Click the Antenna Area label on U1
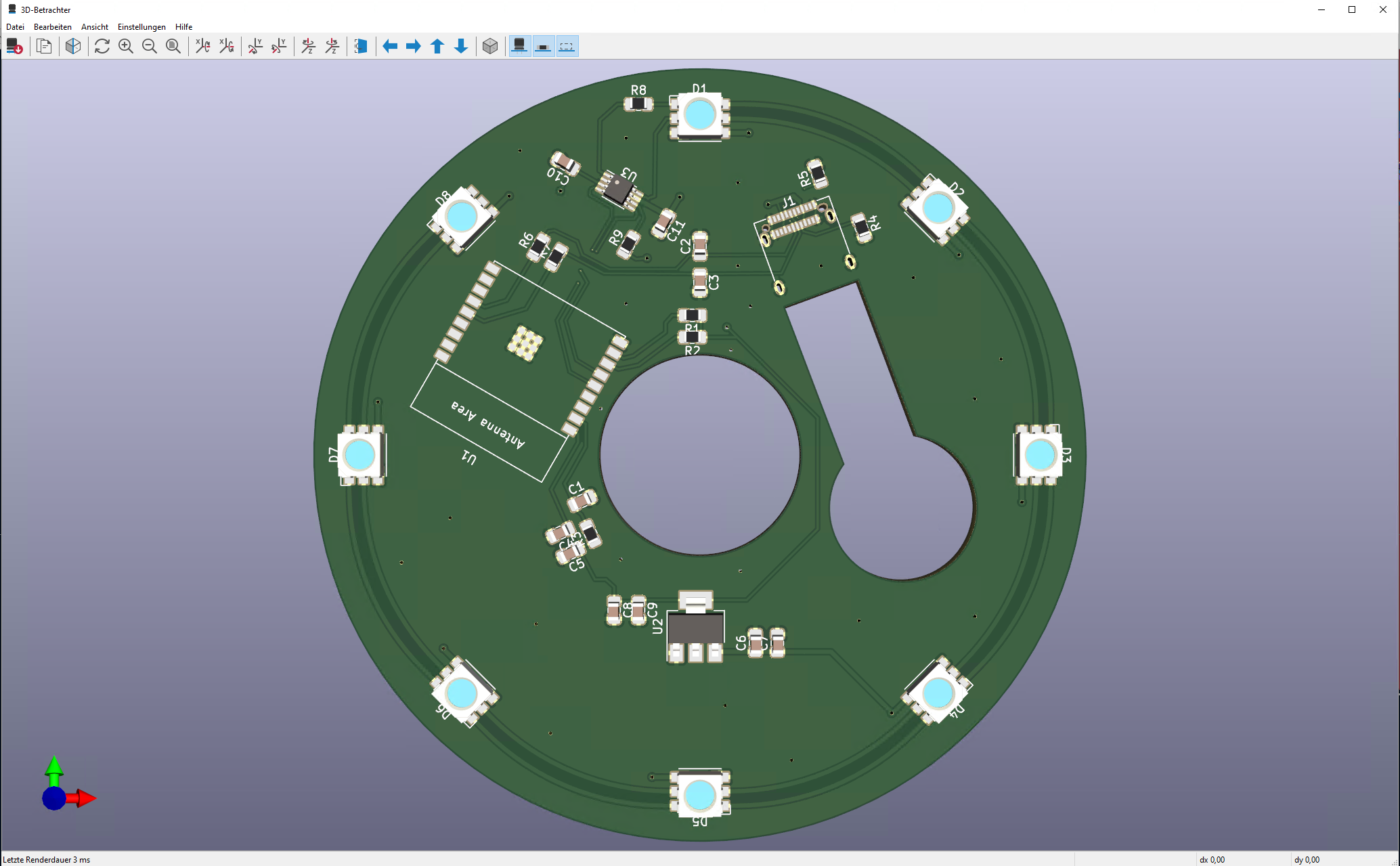1400x866 pixels. pos(488,425)
